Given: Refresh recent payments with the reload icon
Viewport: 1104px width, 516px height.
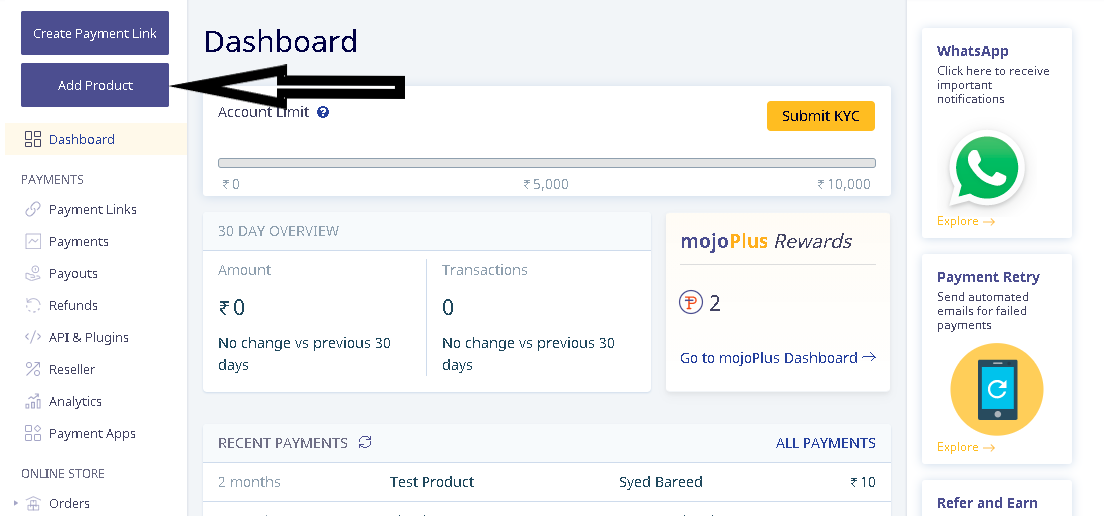Looking at the screenshot, I should (365, 443).
